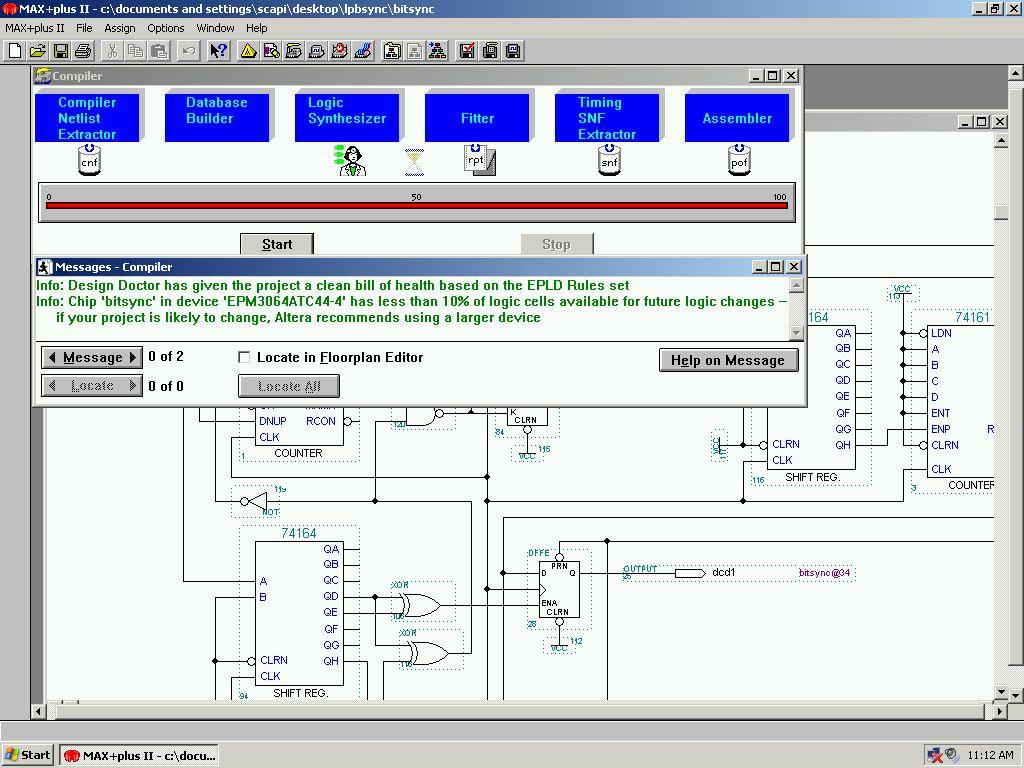This screenshot has width=1024, height=768.
Task: Open the Programmer toolbar icon
Action: (362, 51)
